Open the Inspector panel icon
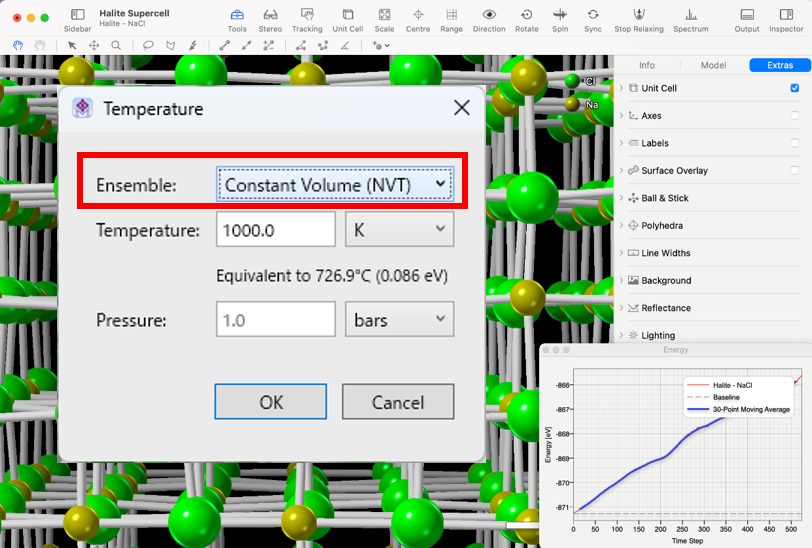Viewport: 812px width, 548px height. pos(786,15)
